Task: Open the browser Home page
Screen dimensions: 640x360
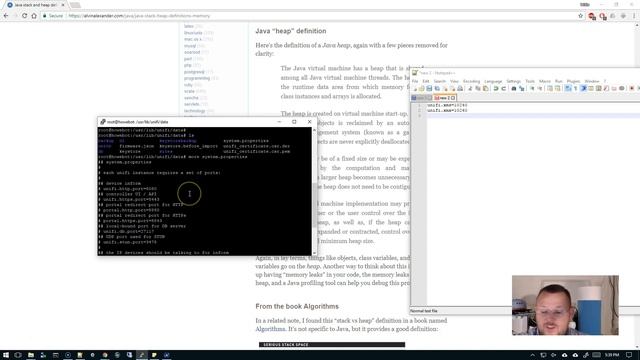Action: 34,16
